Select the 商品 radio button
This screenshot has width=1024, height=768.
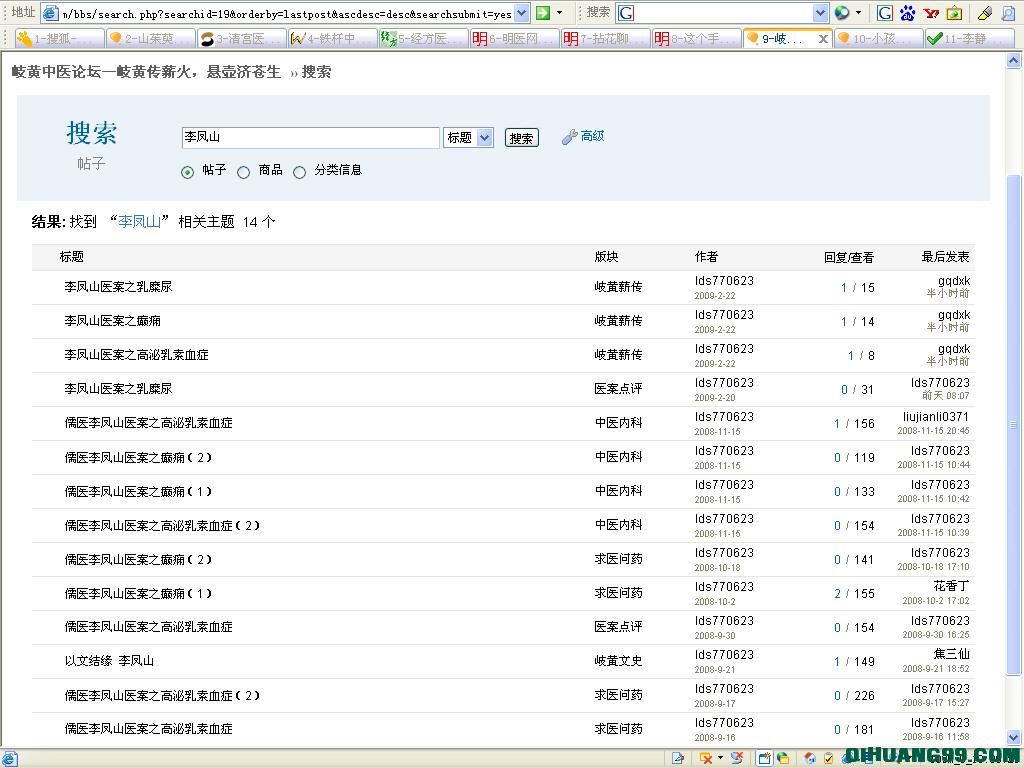click(243, 172)
